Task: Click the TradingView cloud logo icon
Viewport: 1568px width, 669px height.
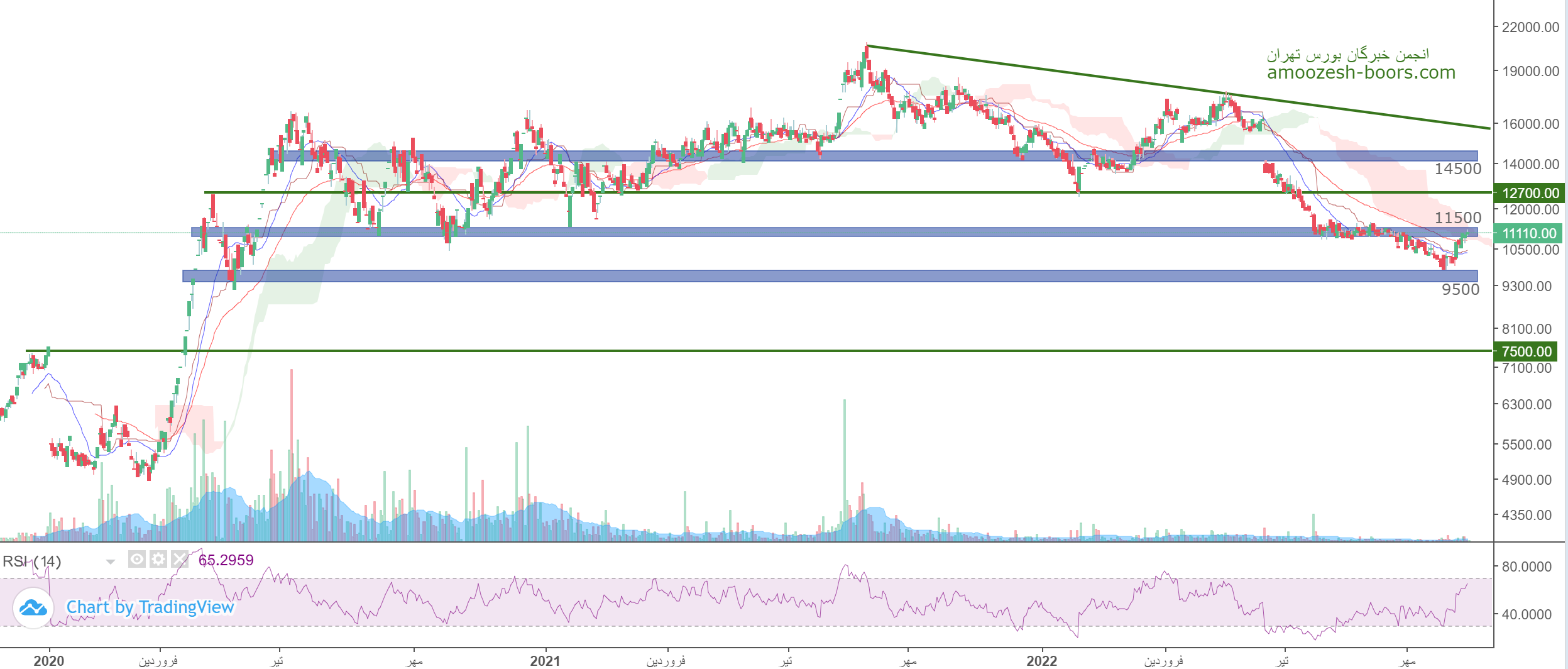Action: click(x=33, y=607)
